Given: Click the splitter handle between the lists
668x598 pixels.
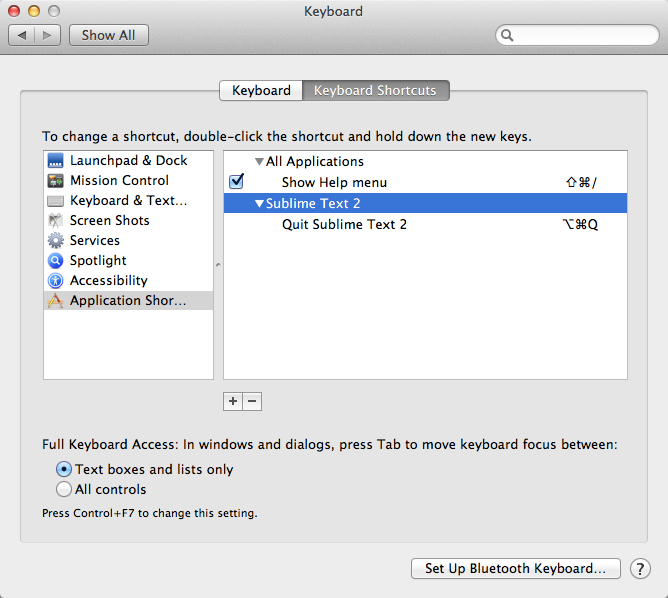Looking at the screenshot, I should (218, 265).
